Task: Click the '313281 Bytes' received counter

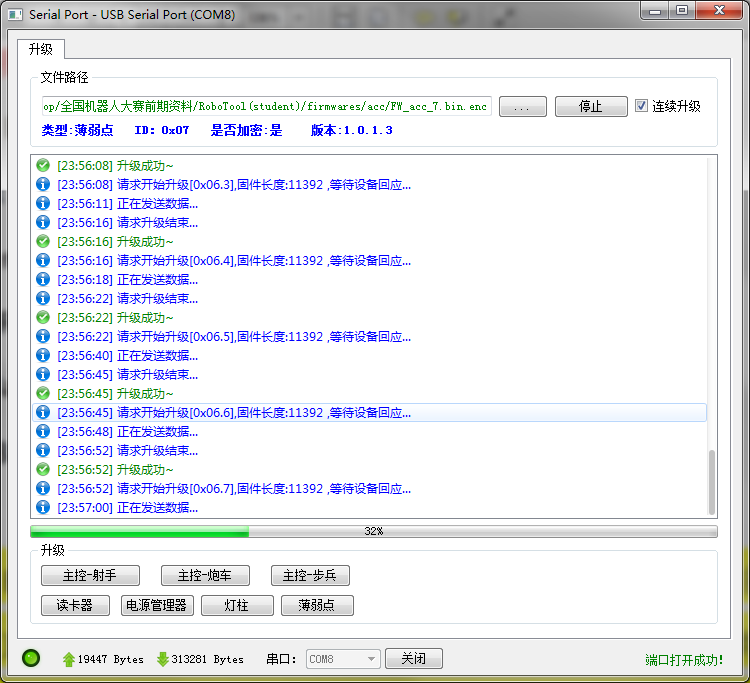Action: point(207,659)
